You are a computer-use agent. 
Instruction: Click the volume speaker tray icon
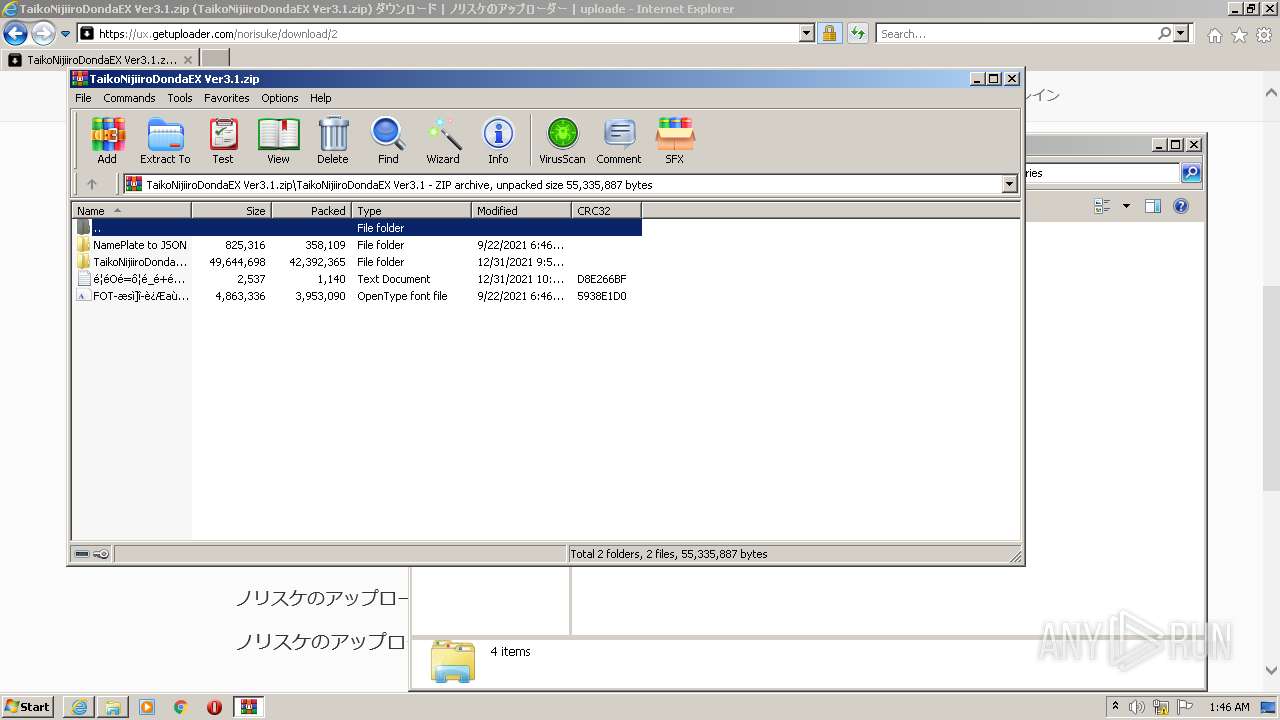1138,707
